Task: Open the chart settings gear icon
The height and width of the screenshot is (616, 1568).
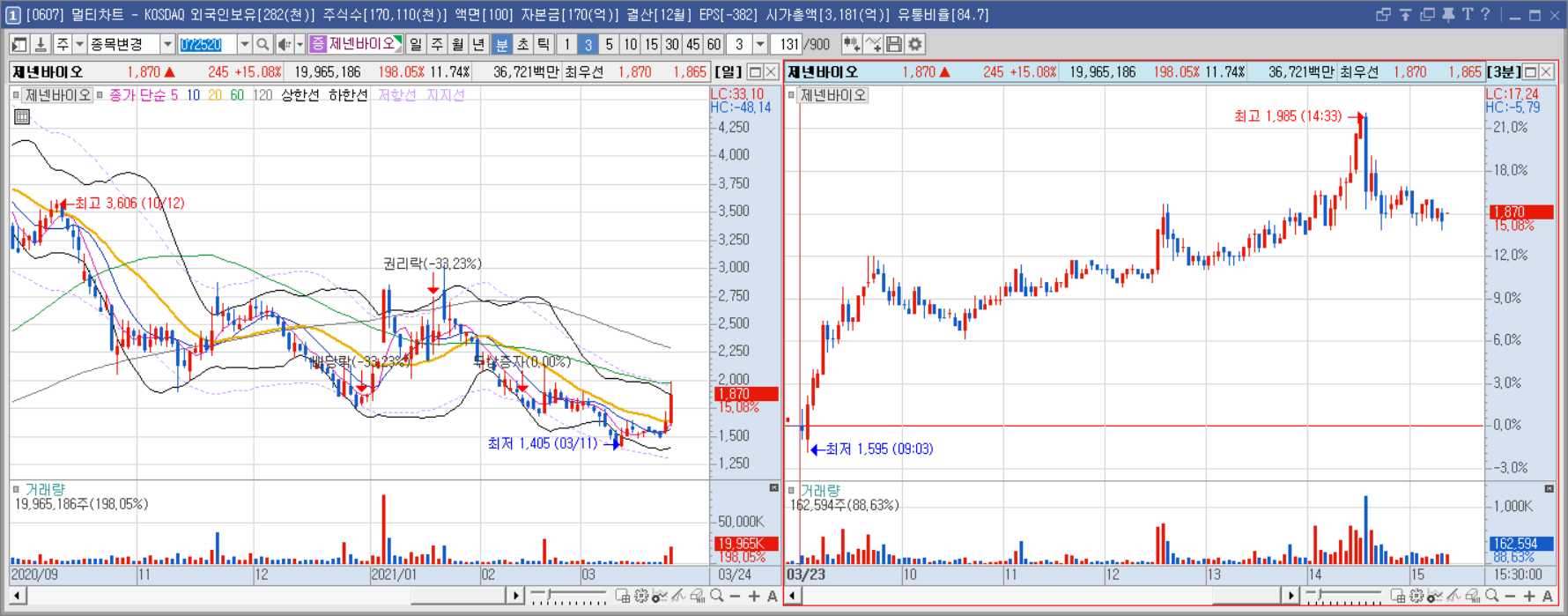Action: pyautogui.click(x=915, y=44)
